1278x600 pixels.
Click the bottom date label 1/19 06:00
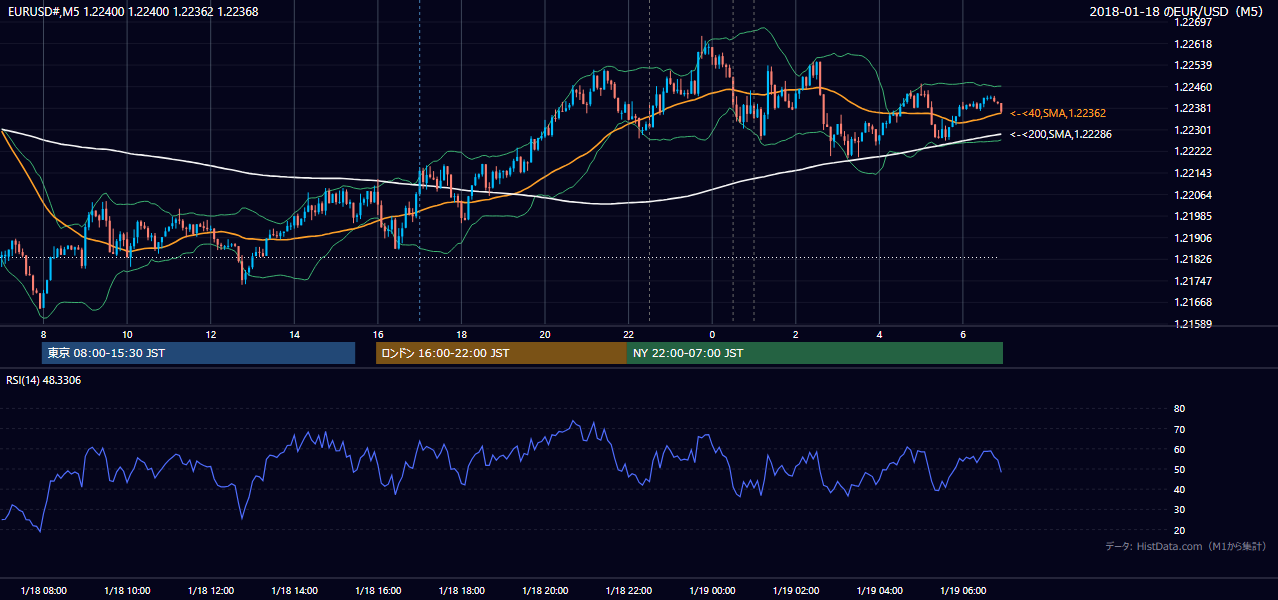(x=963, y=591)
